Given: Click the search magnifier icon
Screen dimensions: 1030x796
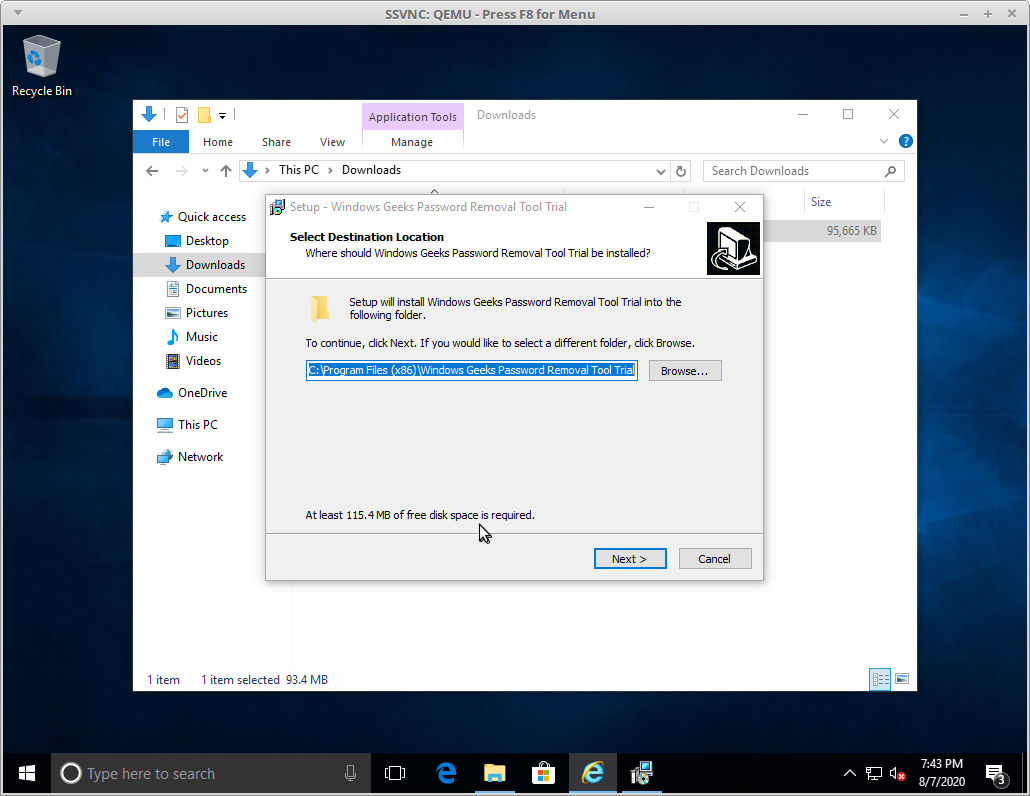Looking at the screenshot, I should [890, 171].
